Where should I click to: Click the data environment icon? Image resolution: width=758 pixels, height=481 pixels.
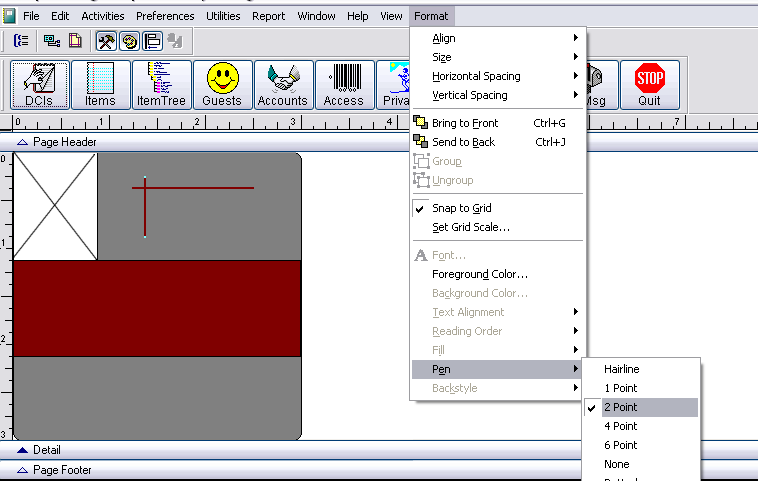pos(52,41)
